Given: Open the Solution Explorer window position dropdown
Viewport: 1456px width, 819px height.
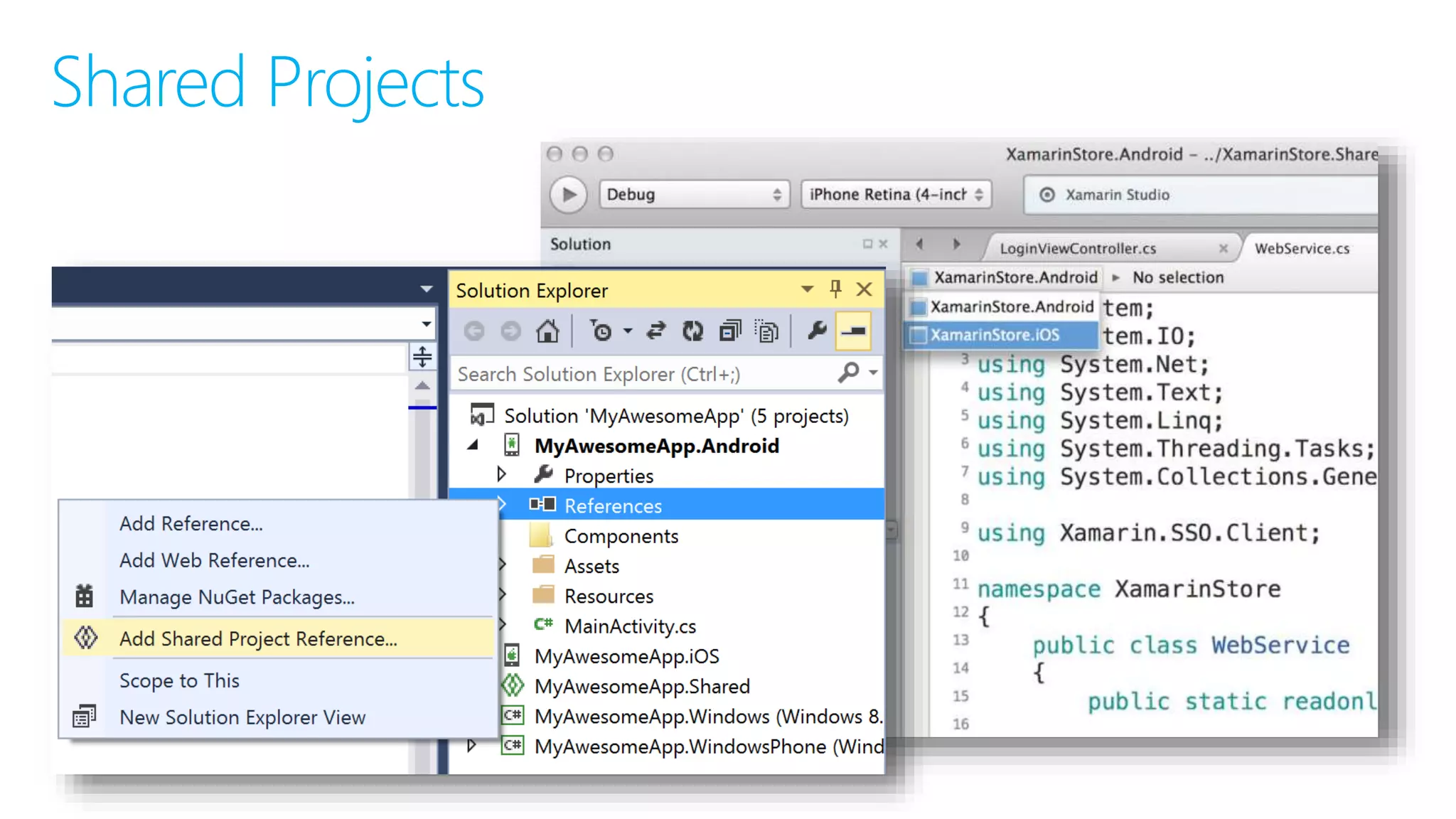Looking at the screenshot, I should coord(807,289).
